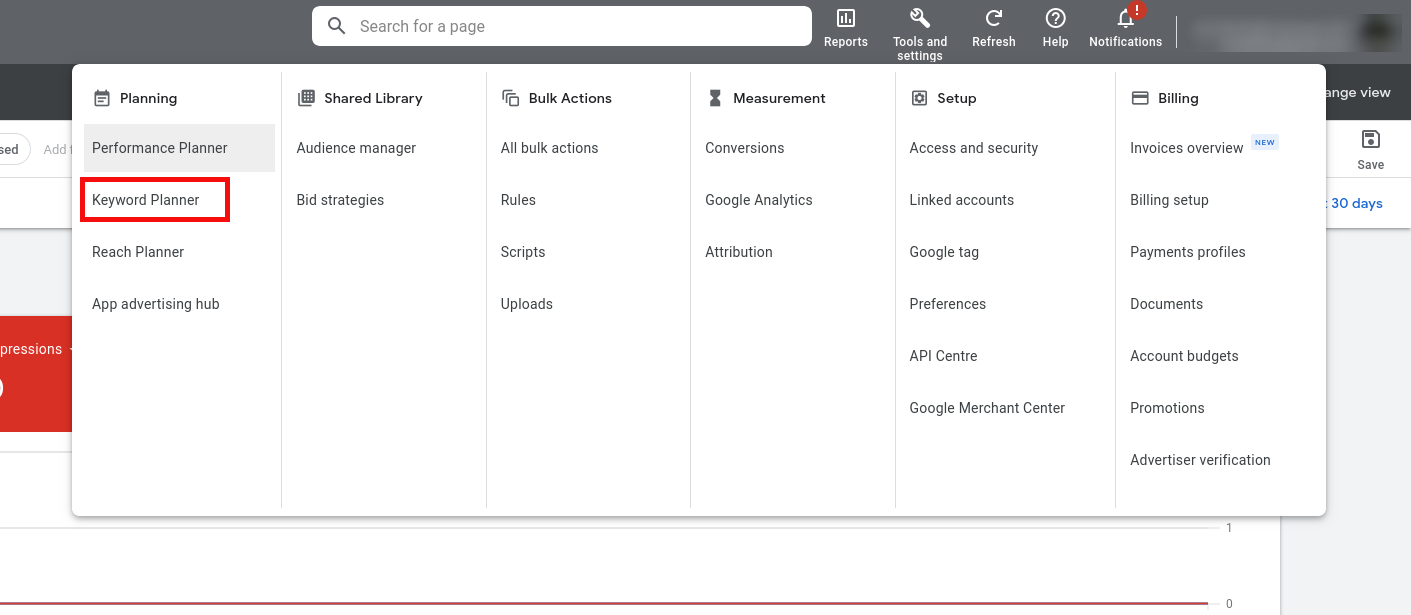Open Bid strategies in Shared Library

pyautogui.click(x=340, y=200)
